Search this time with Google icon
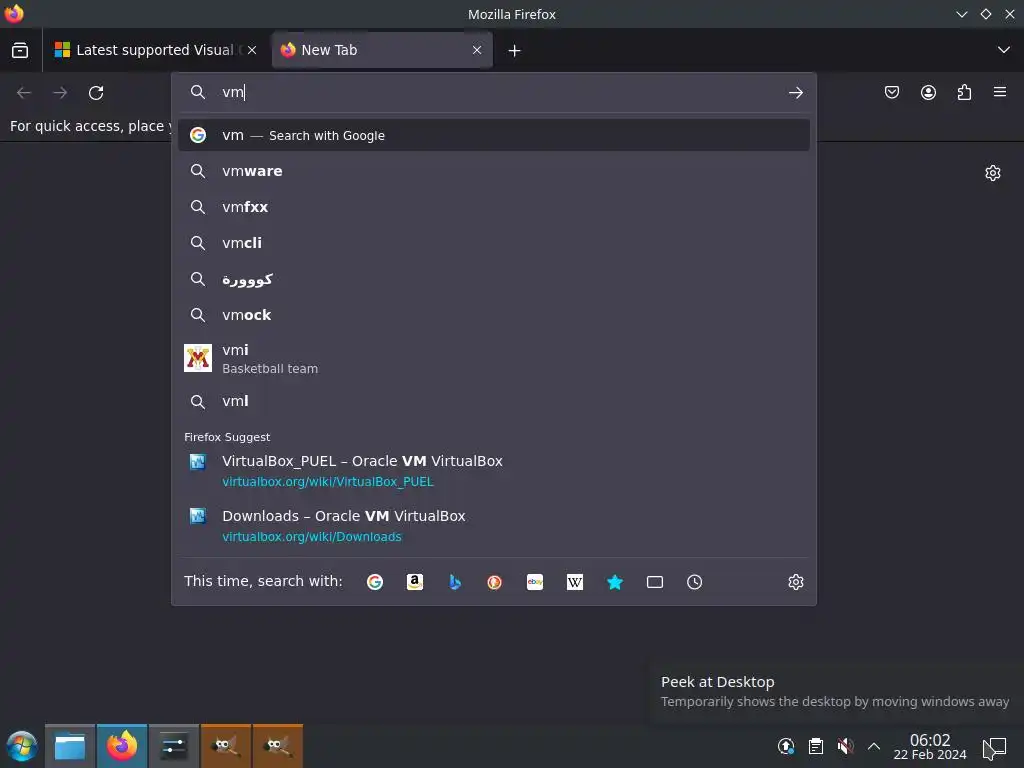This screenshot has height=768, width=1024. [375, 582]
